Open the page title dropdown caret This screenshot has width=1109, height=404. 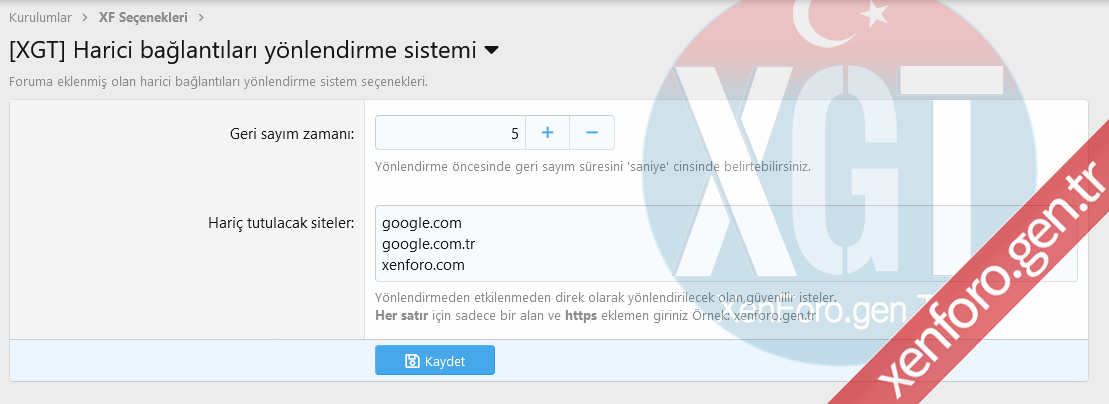click(x=491, y=50)
